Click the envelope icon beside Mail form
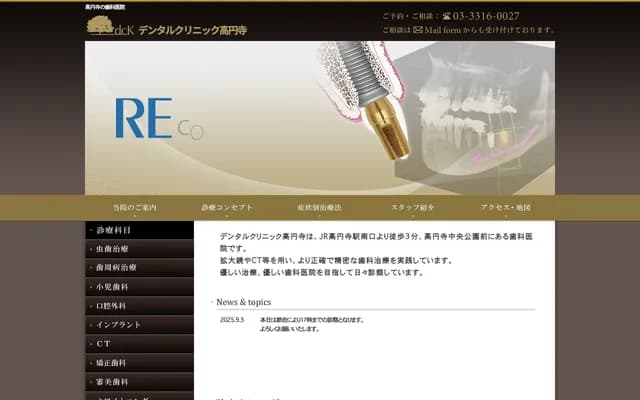 click(417, 30)
